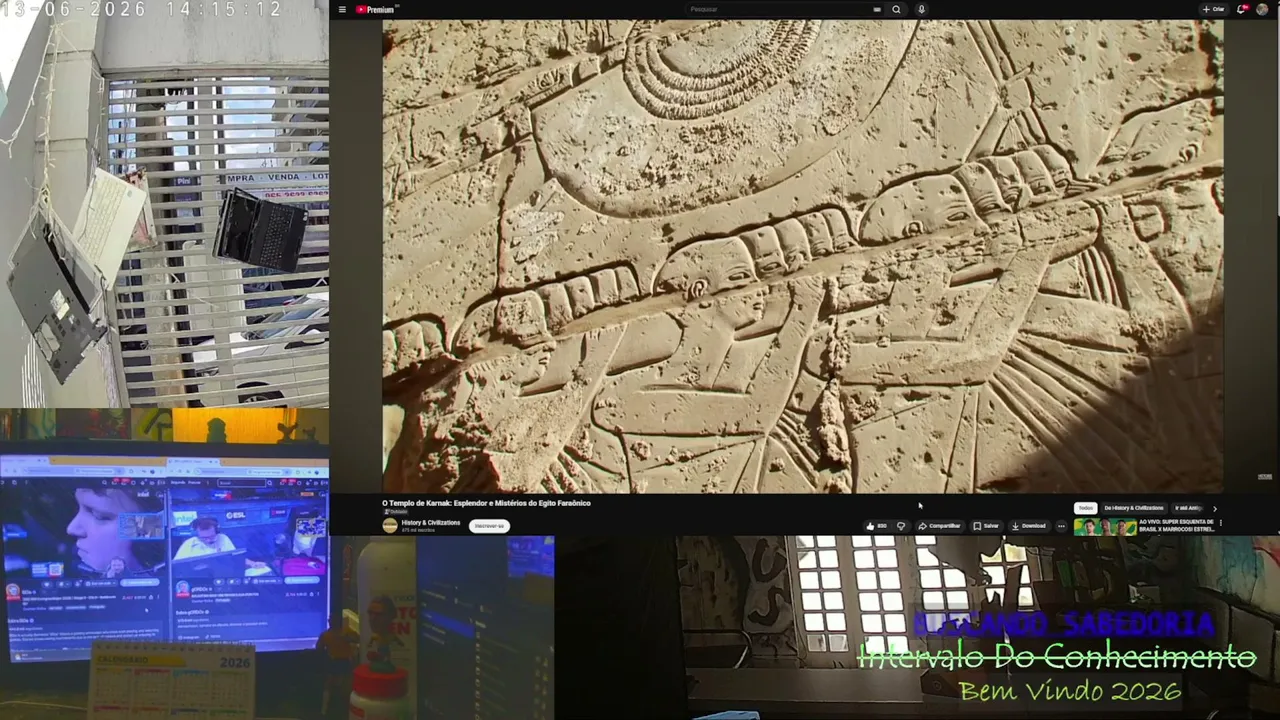Subscribe with the Inscrever-se button
The width and height of the screenshot is (1280, 720).
(489, 526)
